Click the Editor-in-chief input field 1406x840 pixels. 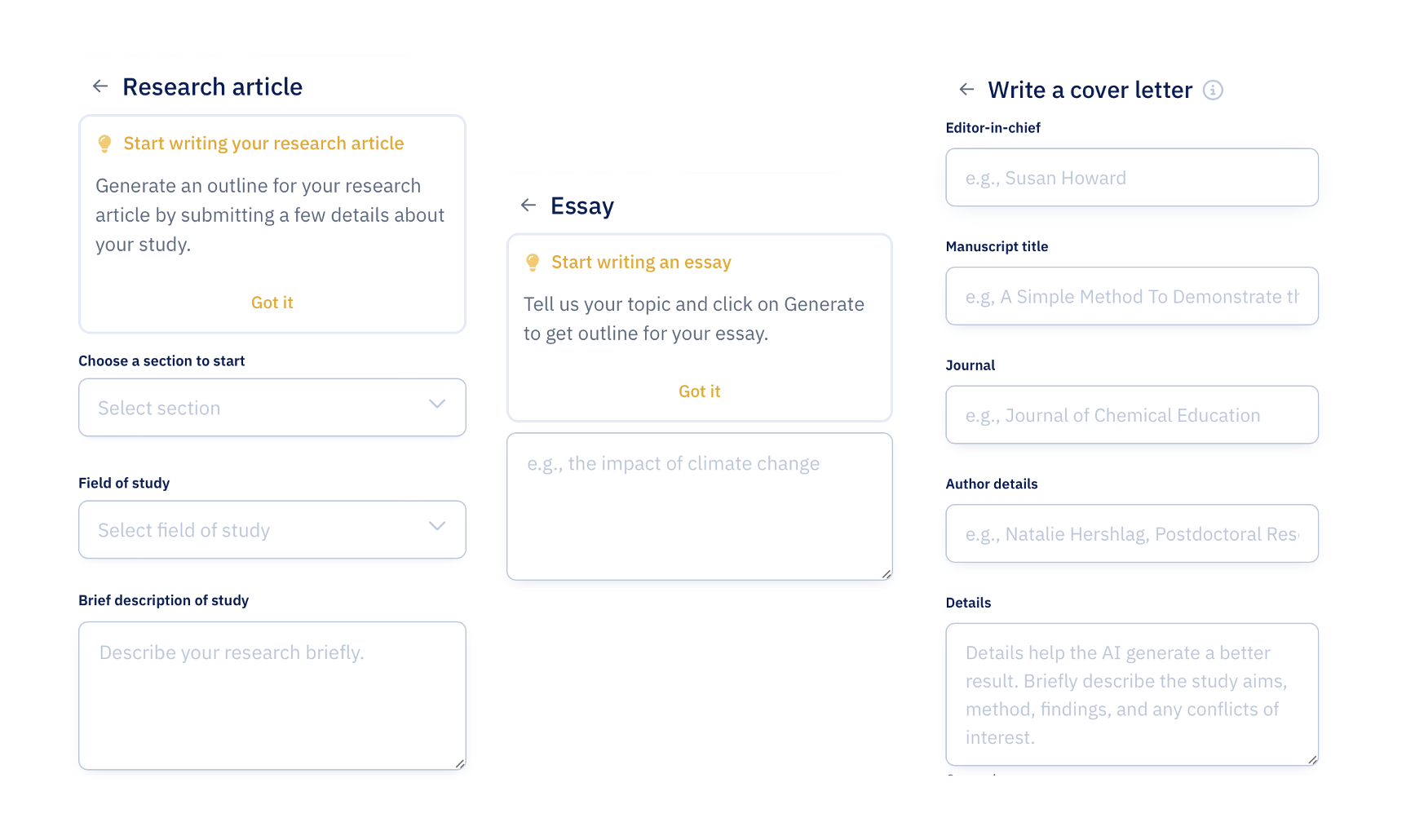(1131, 177)
